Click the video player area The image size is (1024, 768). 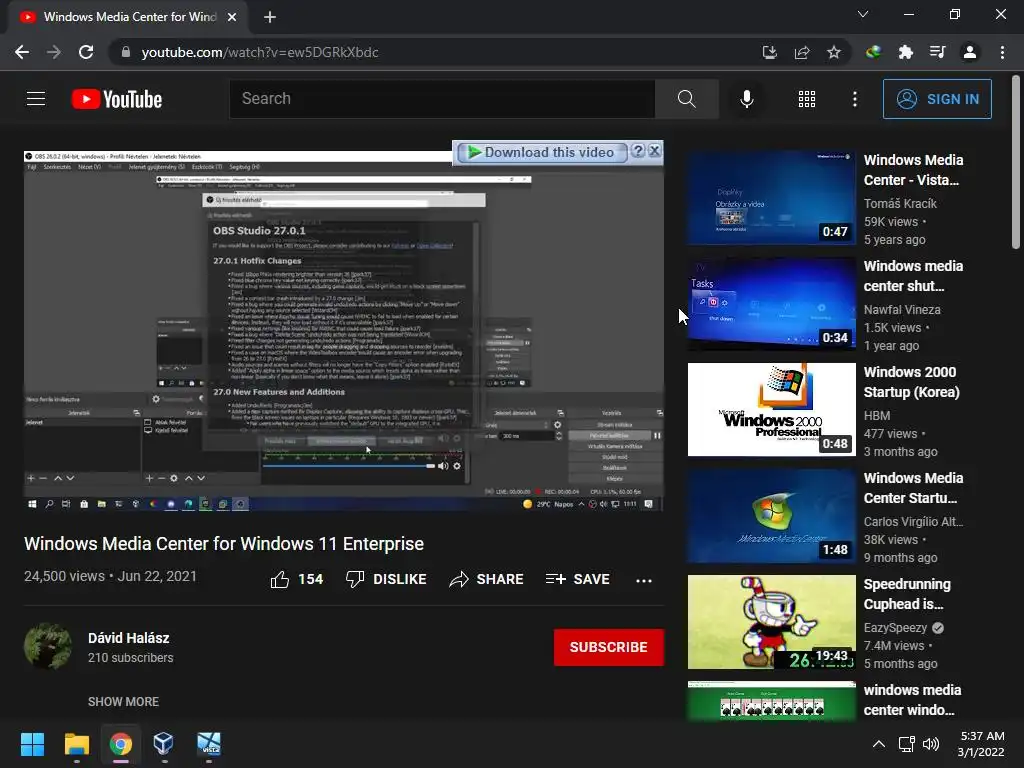pyautogui.click(x=344, y=330)
